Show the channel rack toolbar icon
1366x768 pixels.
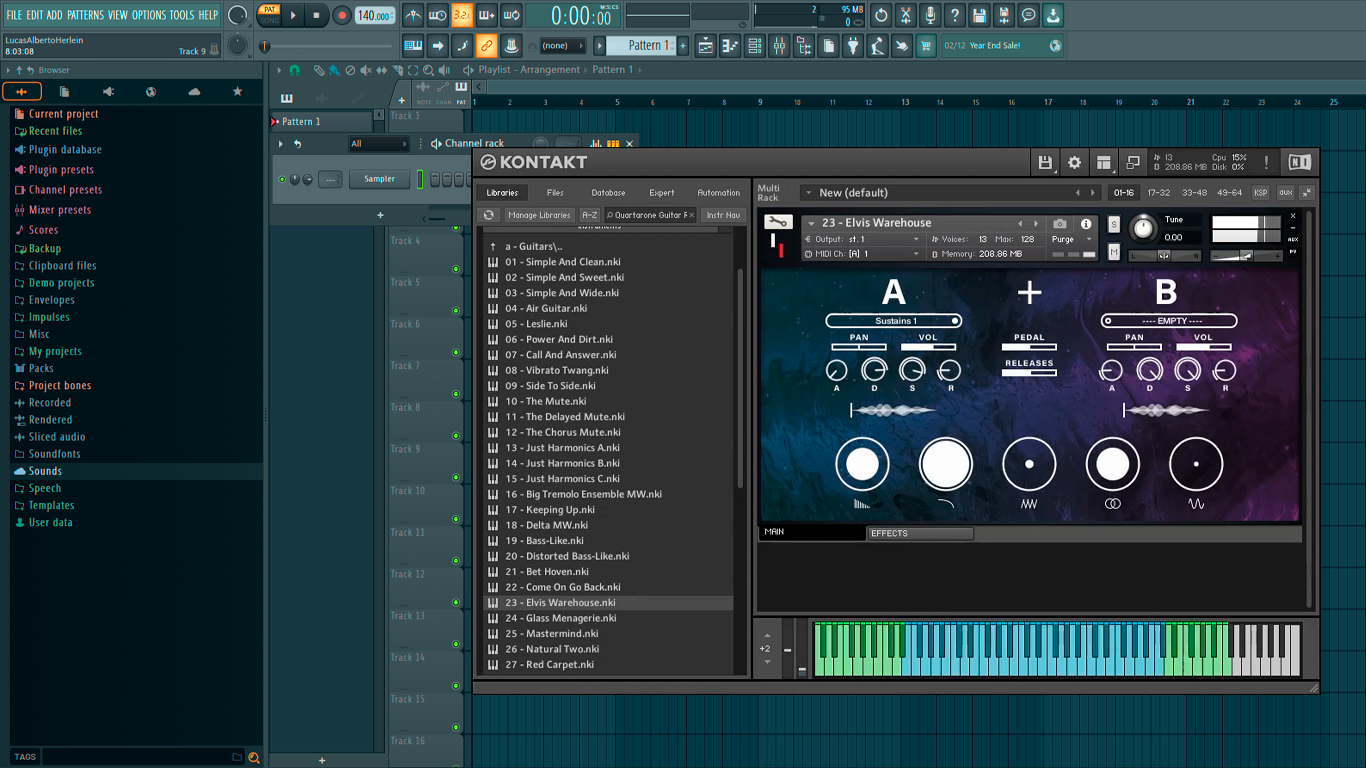pos(755,45)
